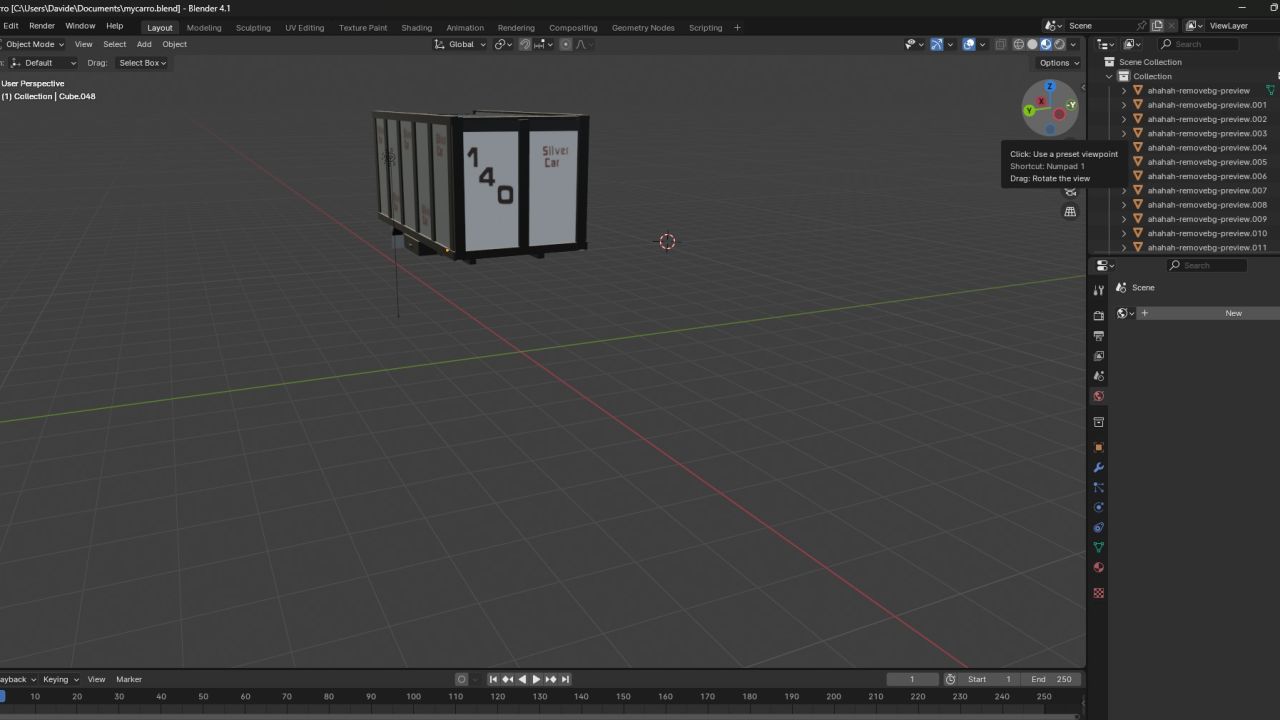Open the Modifiers wrench tab

(1098, 467)
